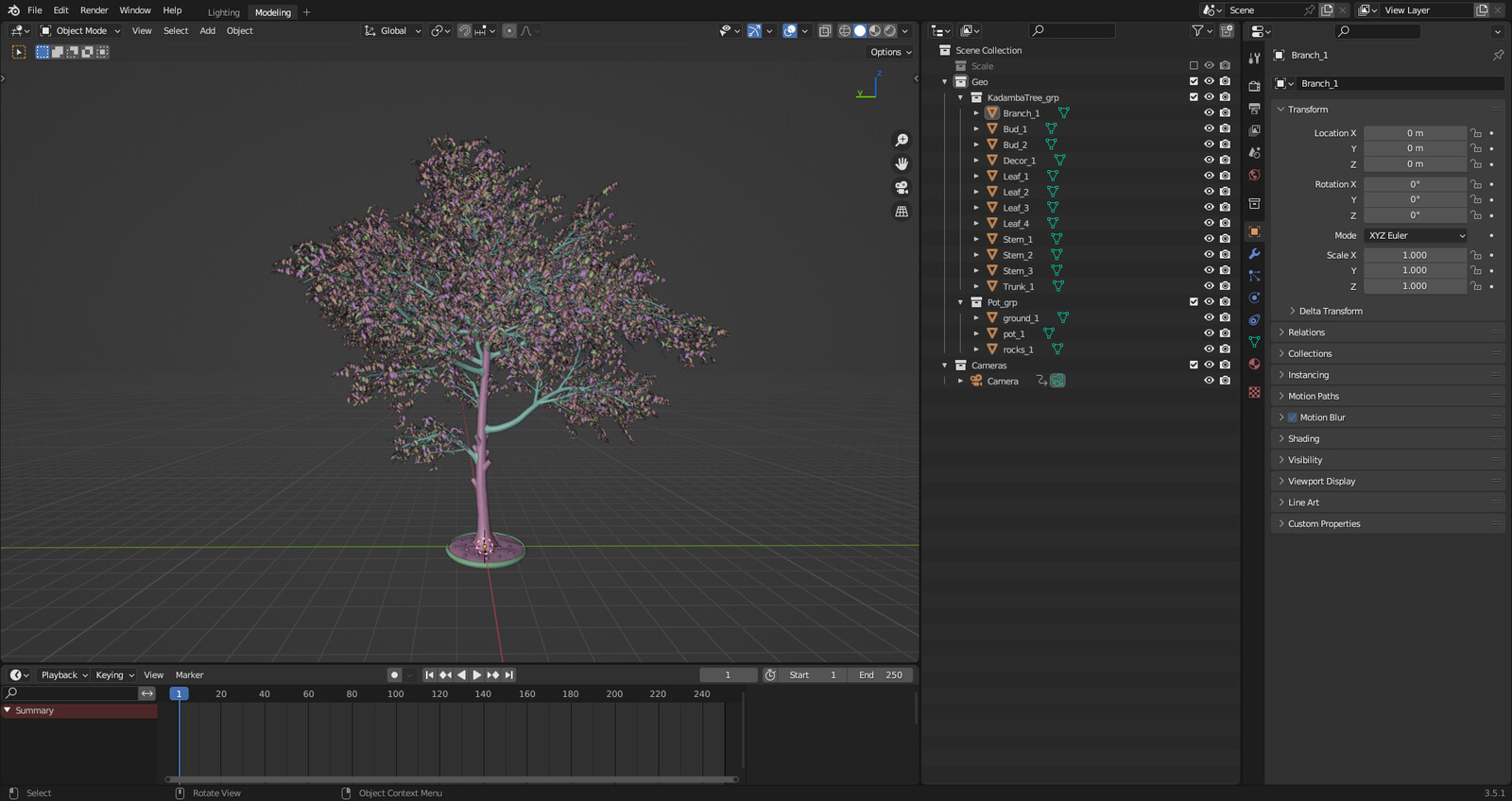Click the outliner new collection icon

pyautogui.click(x=1227, y=31)
